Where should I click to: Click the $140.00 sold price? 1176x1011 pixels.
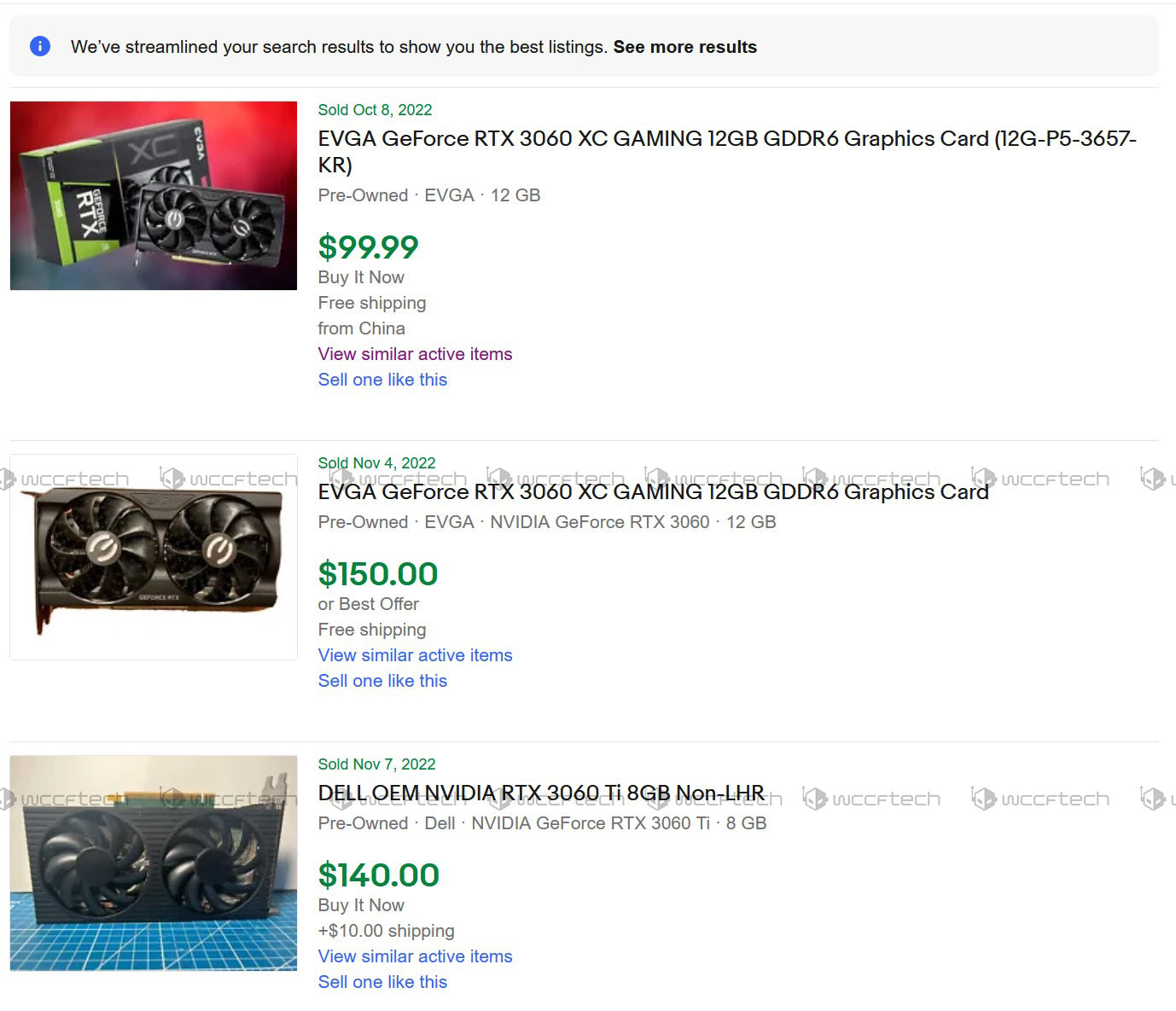pyautogui.click(x=378, y=875)
